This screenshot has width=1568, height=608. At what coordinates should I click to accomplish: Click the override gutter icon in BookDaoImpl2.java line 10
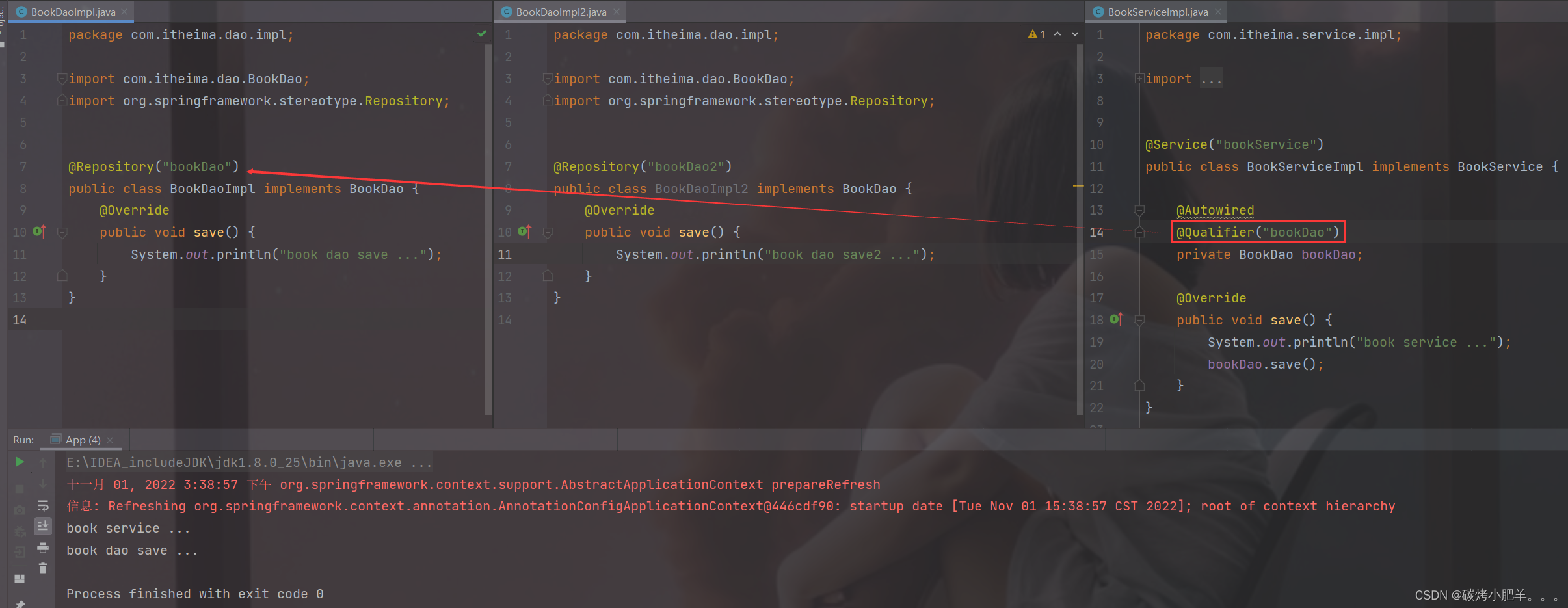pyautogui.click(x=524, y=231)
